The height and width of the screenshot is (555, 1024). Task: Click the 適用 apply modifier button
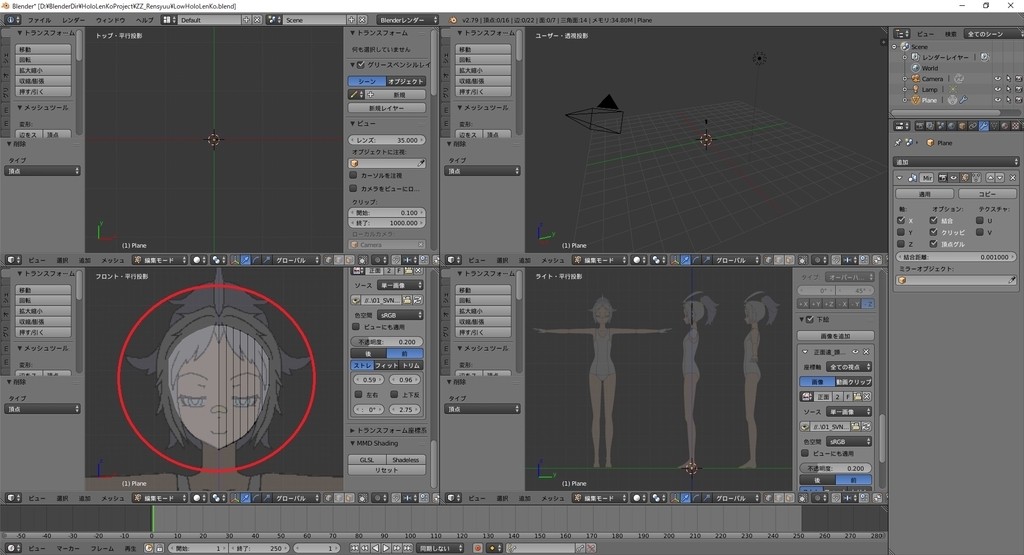click(925, 194)
